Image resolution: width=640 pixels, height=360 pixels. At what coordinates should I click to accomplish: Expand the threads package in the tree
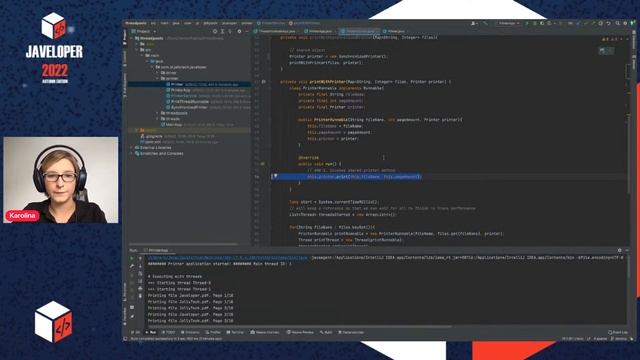pos(157,119)
